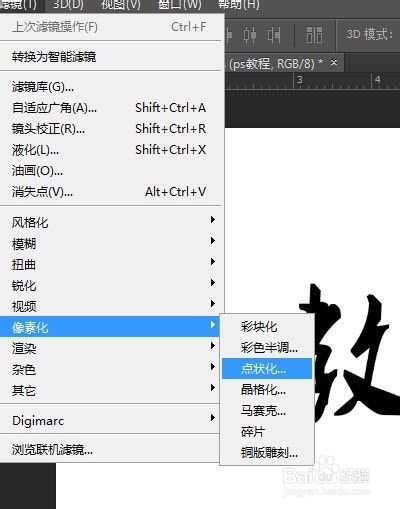The height and width of the screenshot is (509, 400).
Task: Open the 窗口(W) window menu
Action: (x=180, y=4)
